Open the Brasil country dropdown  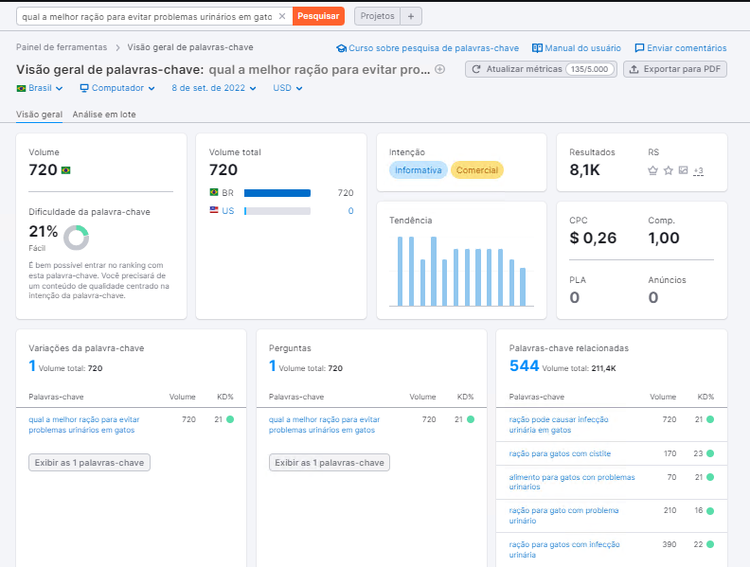[x=40, y=88]
